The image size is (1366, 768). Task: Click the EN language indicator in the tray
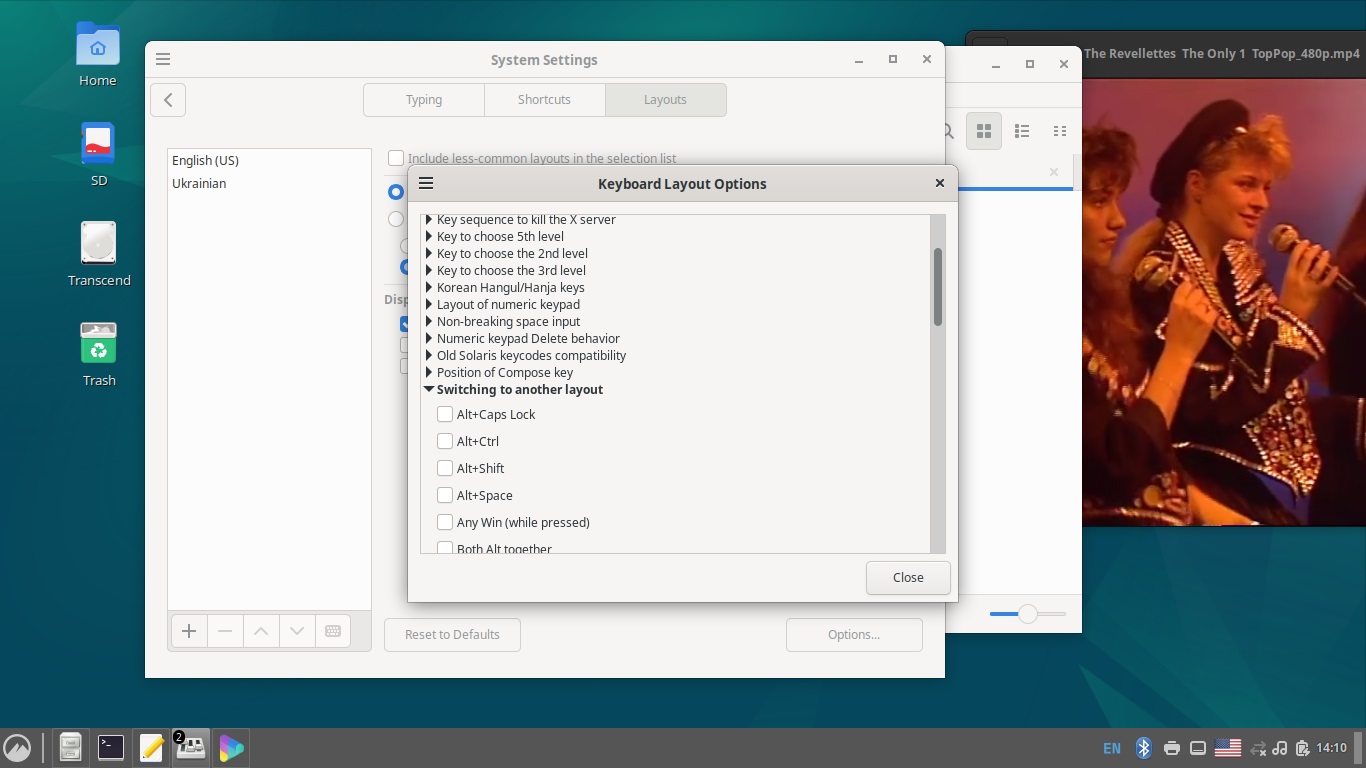click(x=1111, y=748)
